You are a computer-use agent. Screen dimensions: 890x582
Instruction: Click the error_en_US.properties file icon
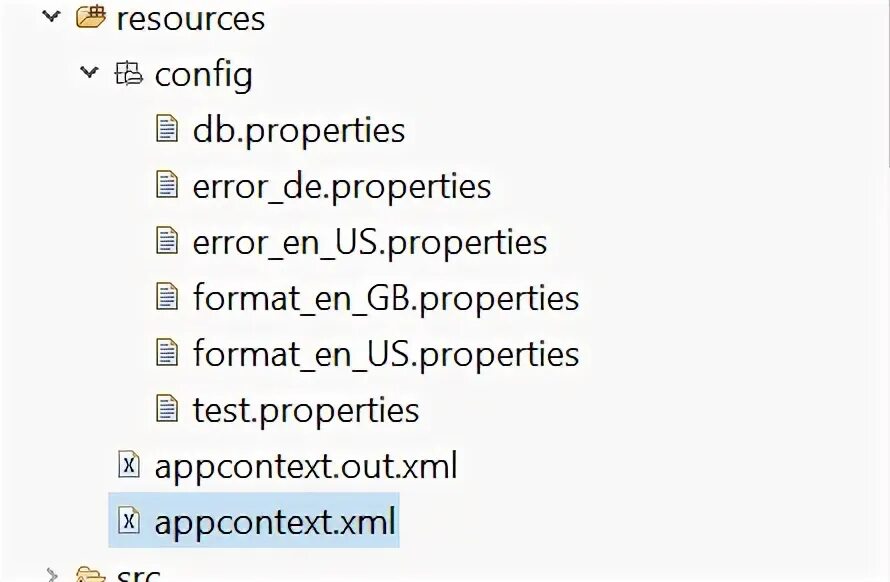click(167, 241)
